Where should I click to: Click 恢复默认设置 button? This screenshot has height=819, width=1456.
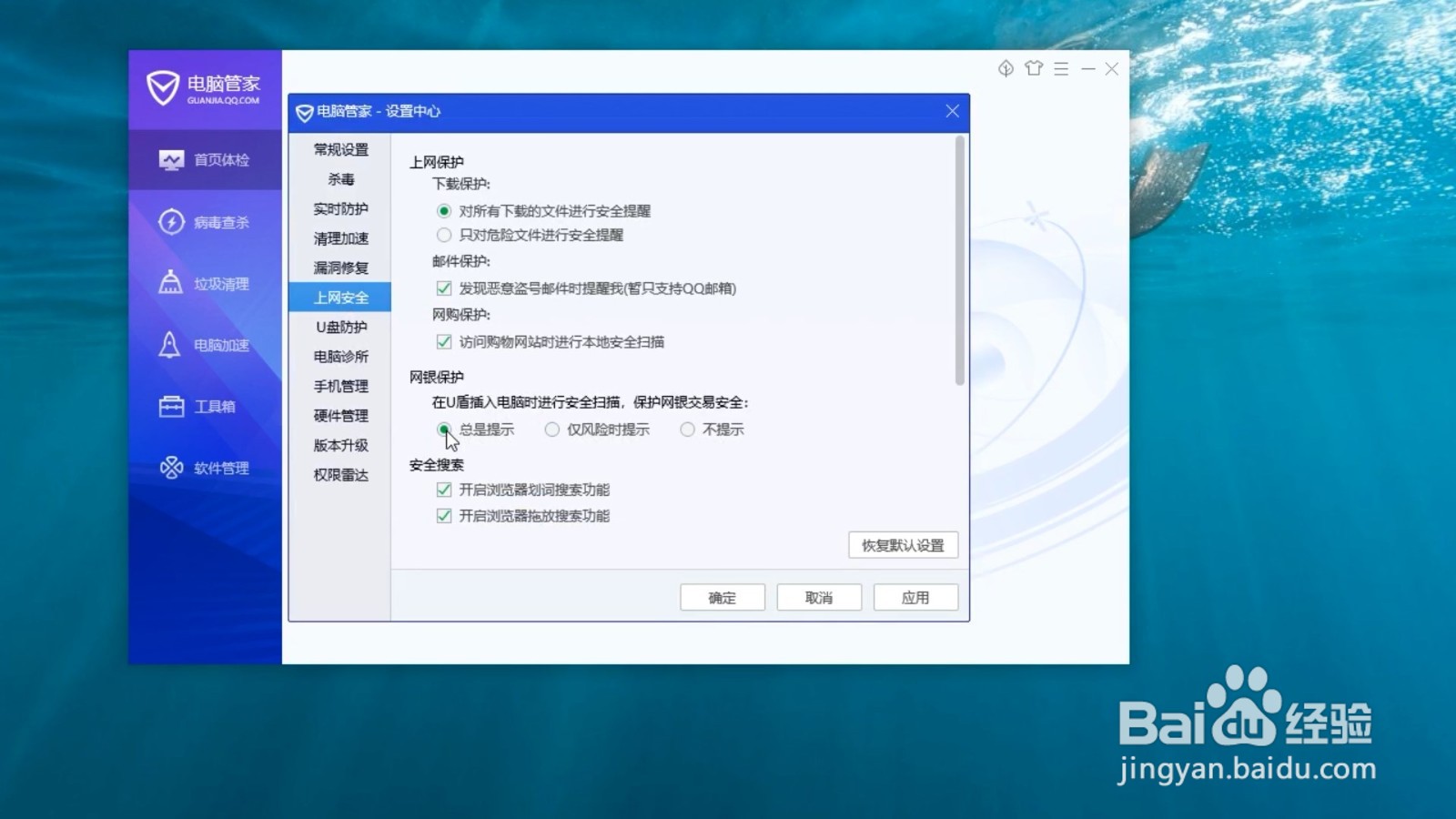[x=903, y=545]
